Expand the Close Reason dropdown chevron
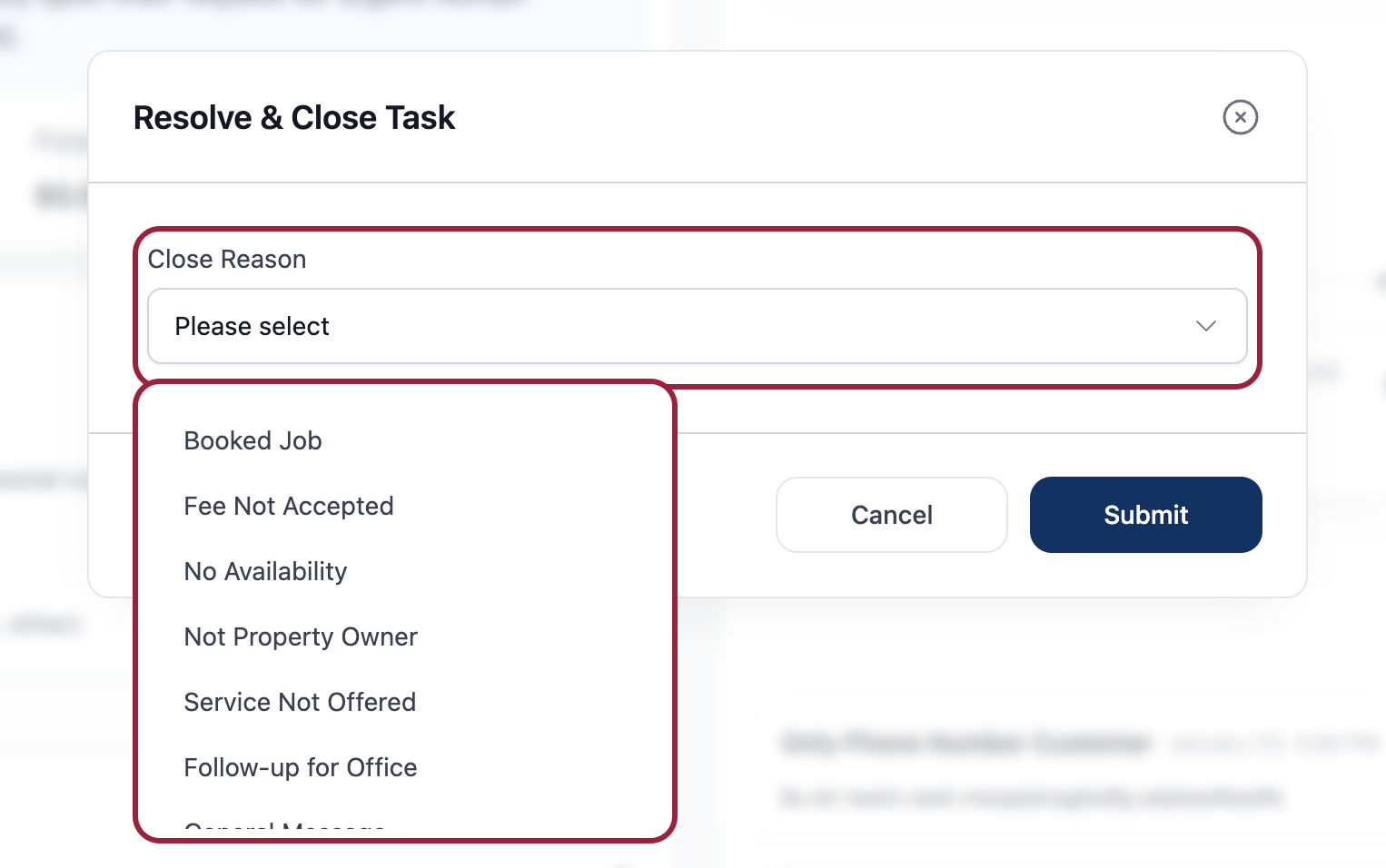 pos(1205,326)
